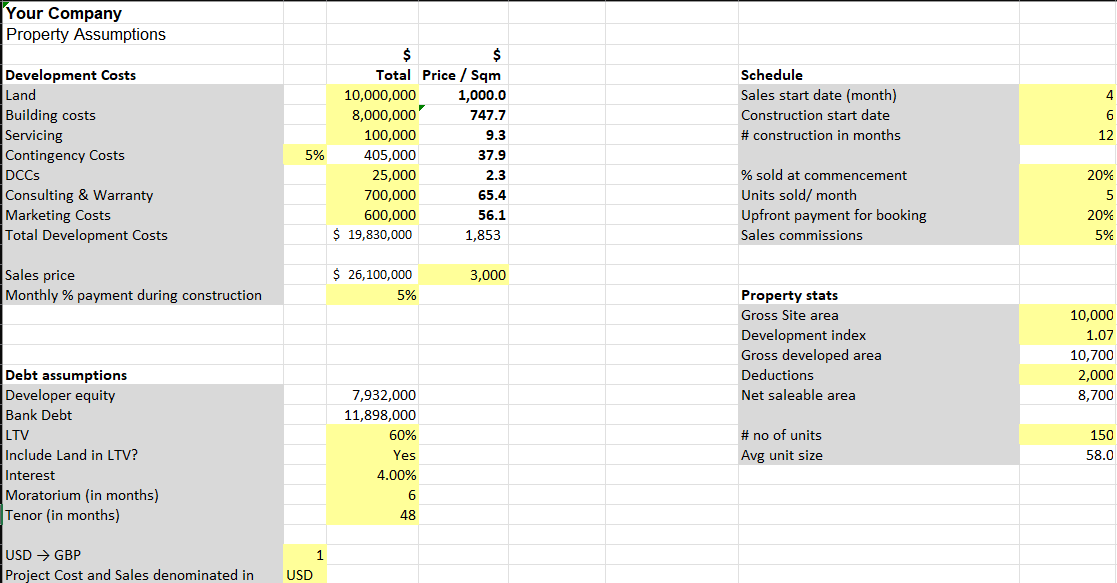1117x583 pixels.
Task: Click the 'Price / Sqm' column header
Action: click(462, 75)
